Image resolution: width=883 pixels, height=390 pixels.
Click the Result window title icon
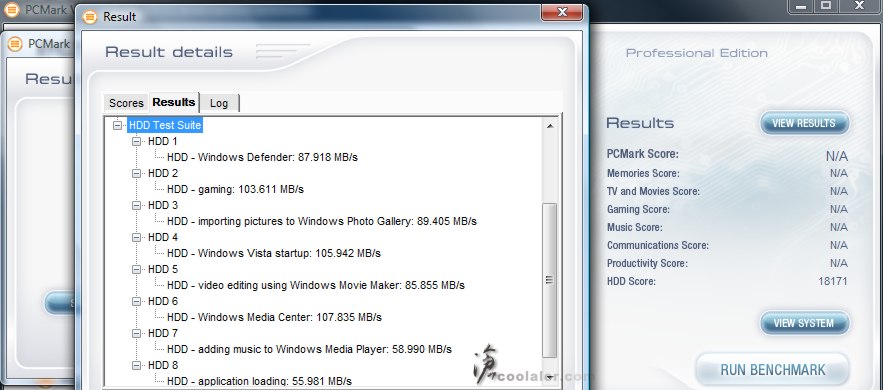90,17
